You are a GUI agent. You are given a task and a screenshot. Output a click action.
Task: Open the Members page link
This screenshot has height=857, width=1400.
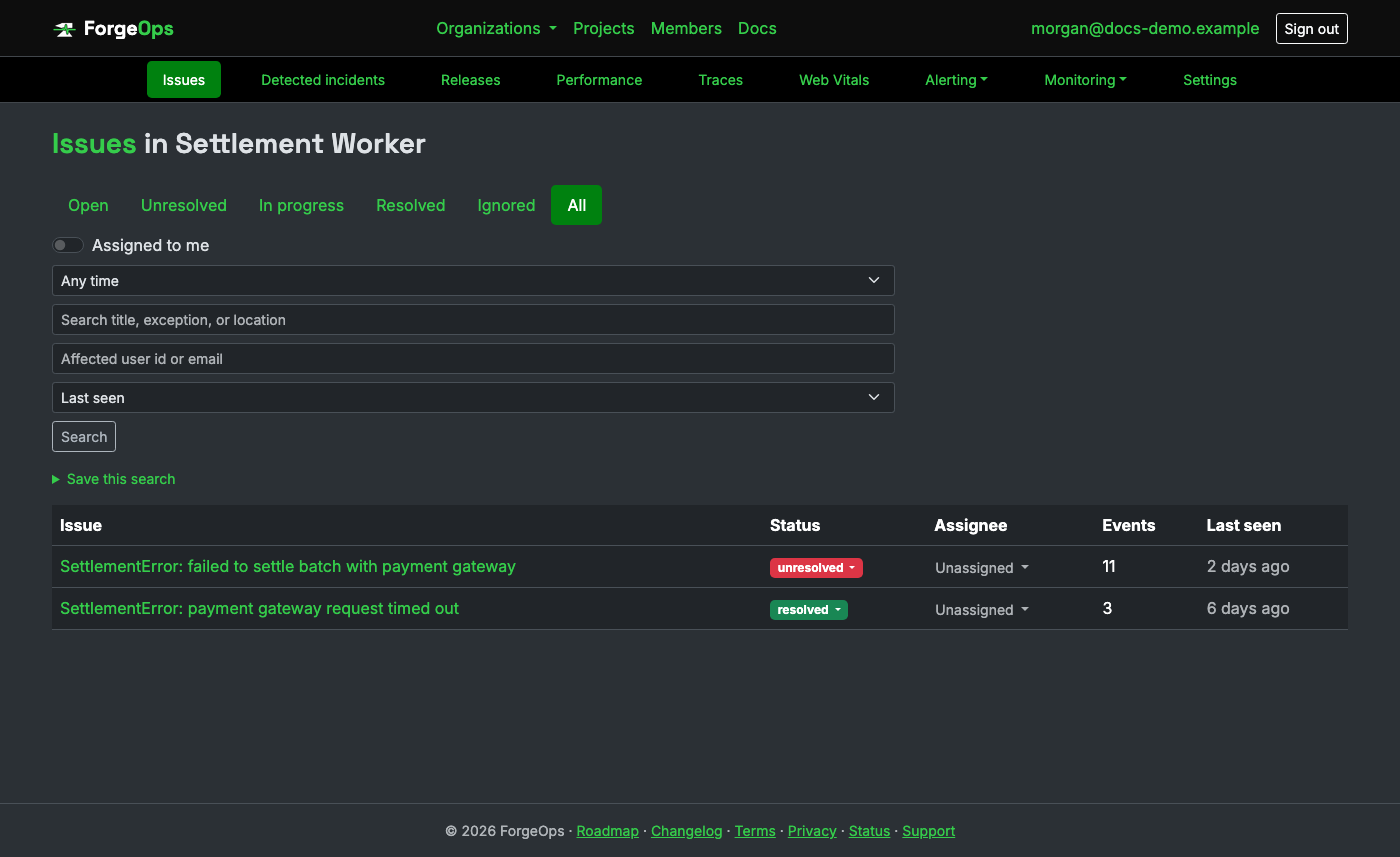pyautogui.click(x=686, y=28)
